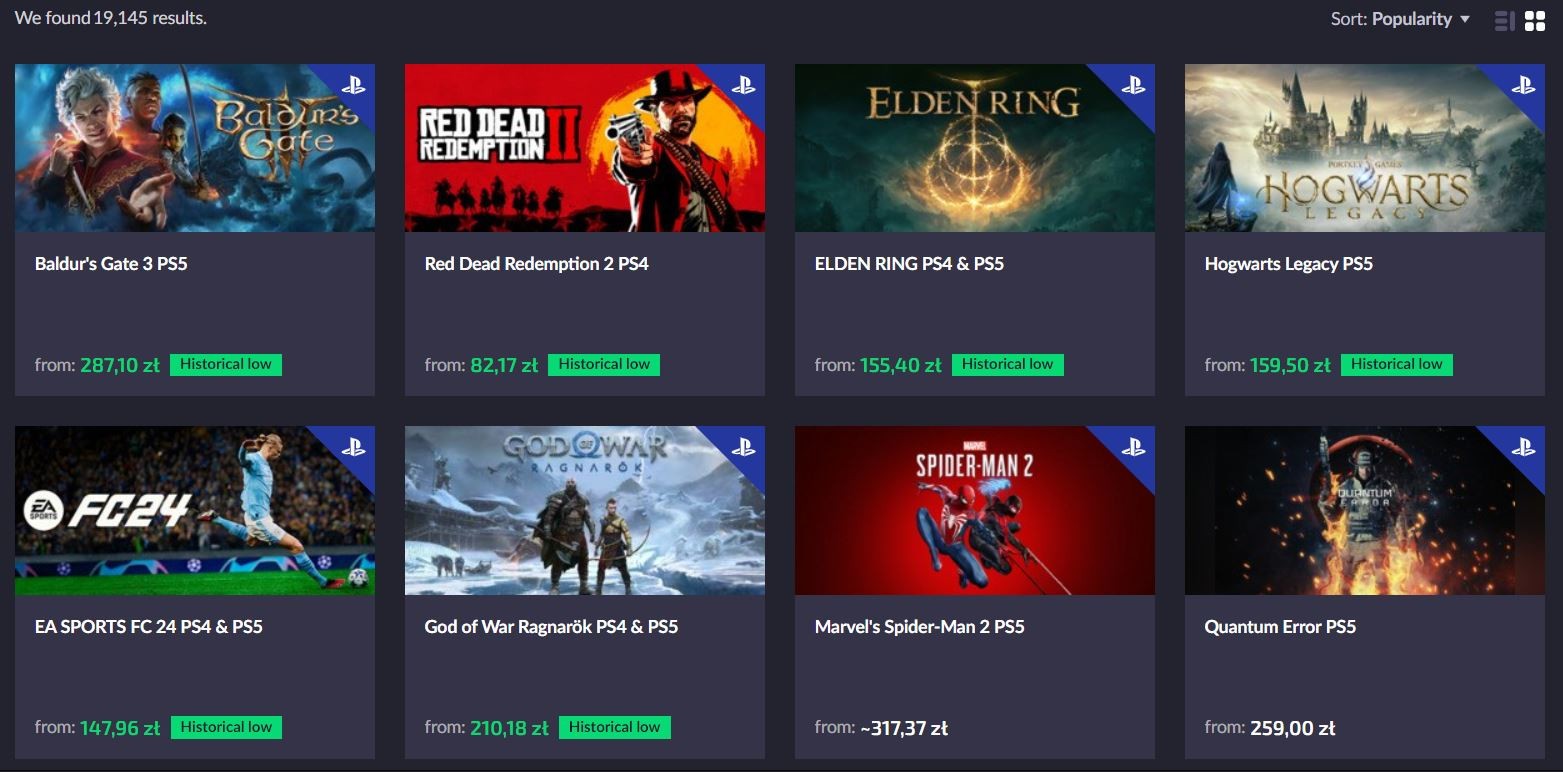1563x772 pixels.
Task: Open the Sort: Popularity dropdown
Action: click(x=1400, y=19)
